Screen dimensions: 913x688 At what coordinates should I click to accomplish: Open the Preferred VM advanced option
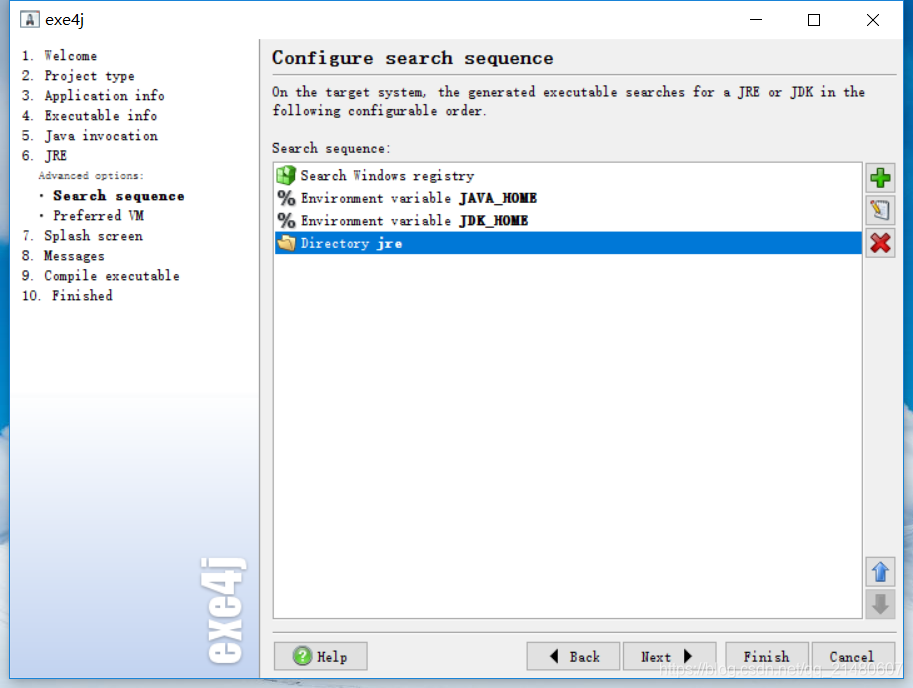click(x=98, y=215)
